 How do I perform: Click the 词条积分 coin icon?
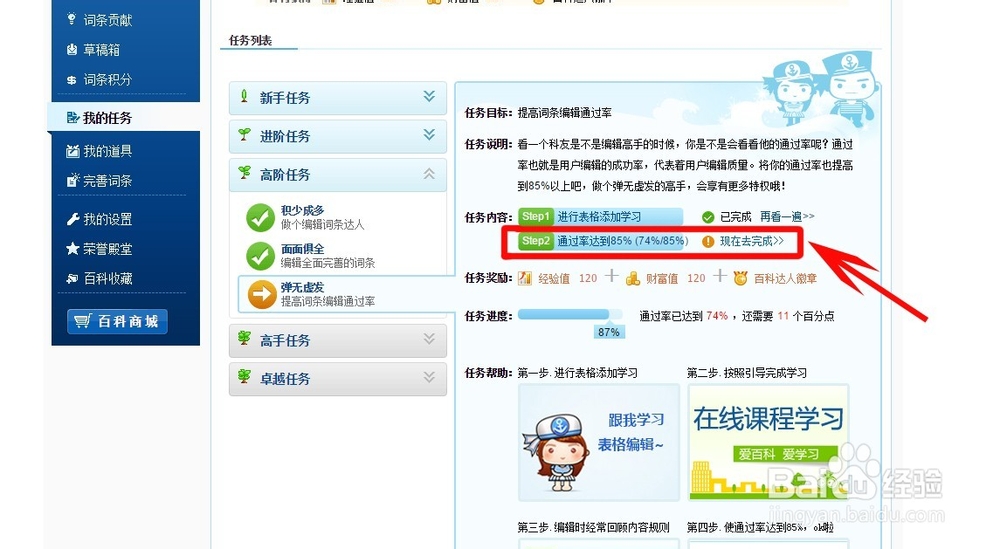click(71, 80)
